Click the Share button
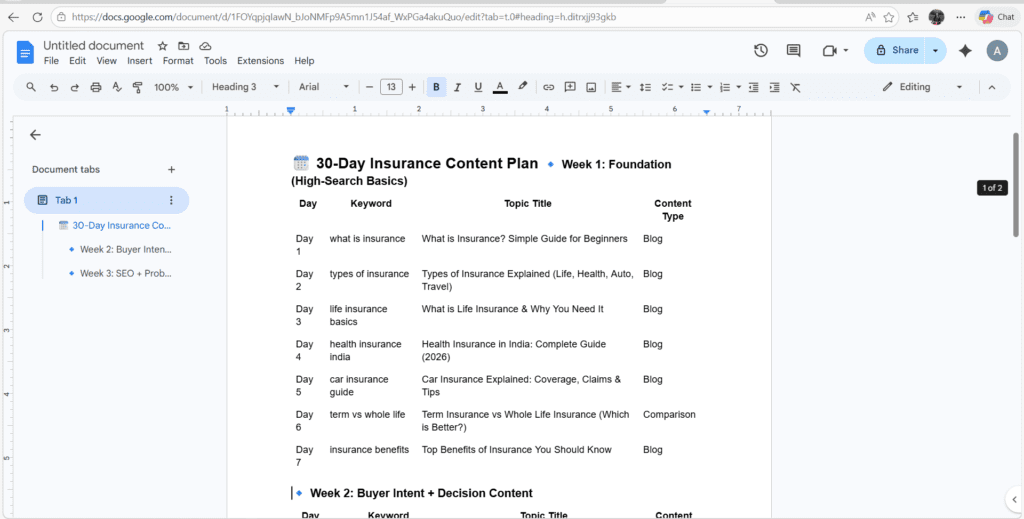1024x519 pixels. tap(895, 50)
